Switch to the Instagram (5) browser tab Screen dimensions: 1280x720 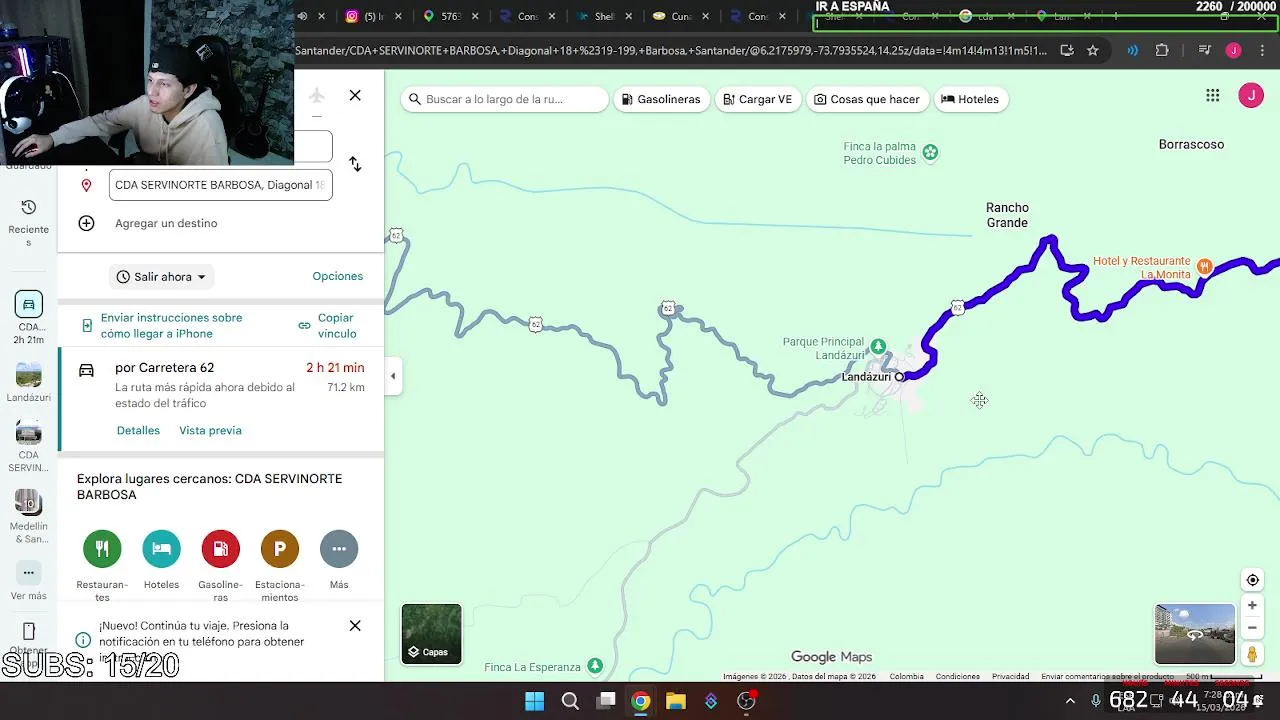[x=375, y=16]
